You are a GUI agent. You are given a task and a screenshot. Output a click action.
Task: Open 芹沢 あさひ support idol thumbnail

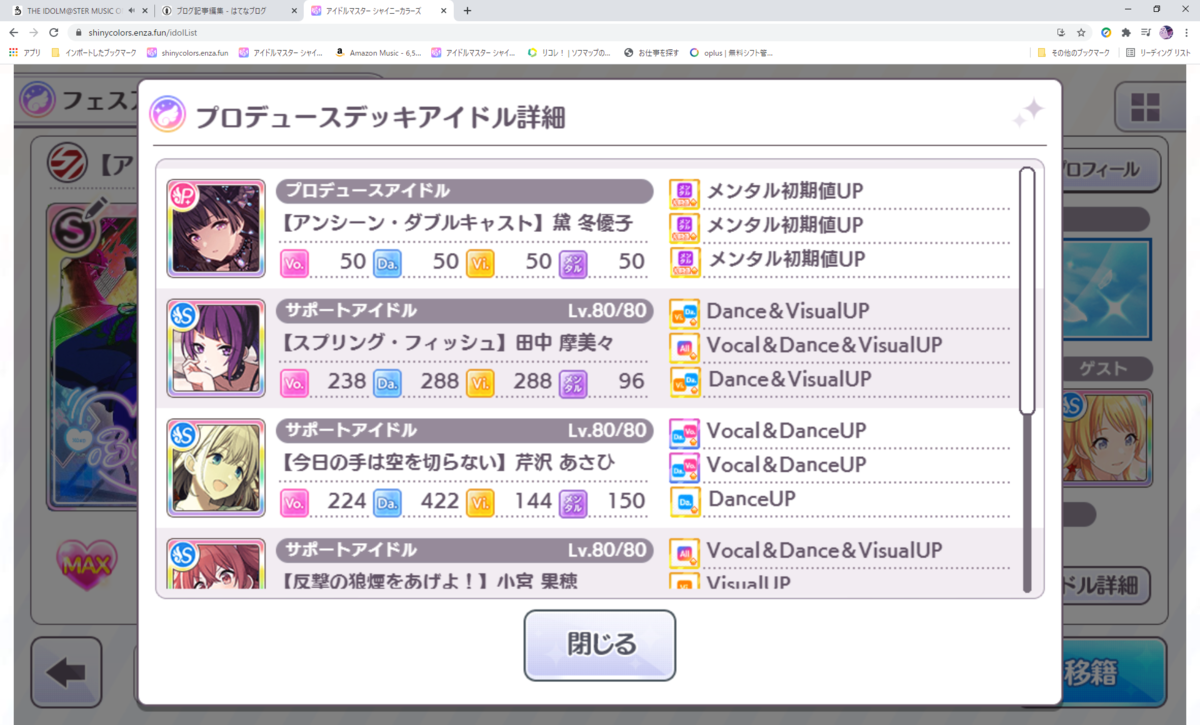(x=216, y=468)
